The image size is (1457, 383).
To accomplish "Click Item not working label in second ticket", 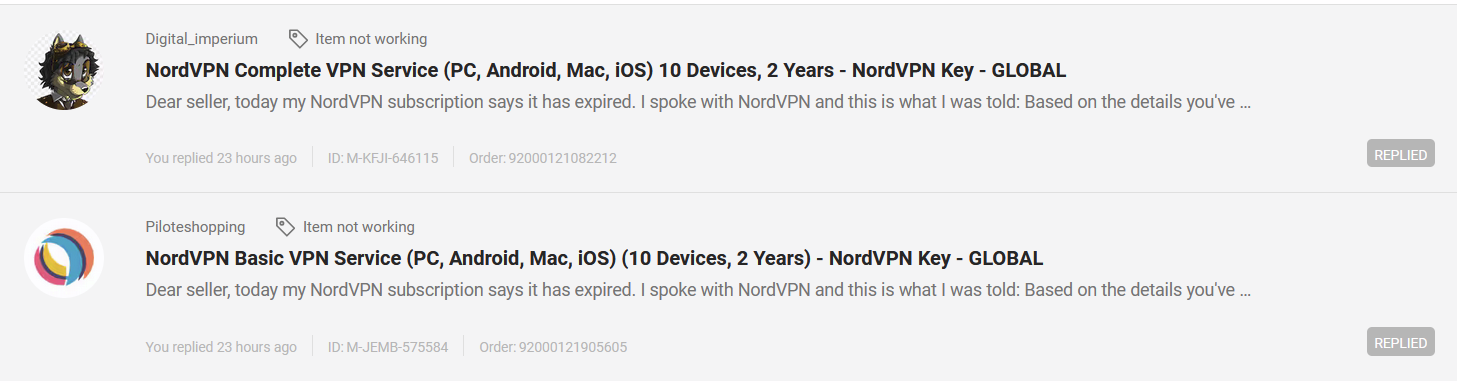I will point(359,227).
